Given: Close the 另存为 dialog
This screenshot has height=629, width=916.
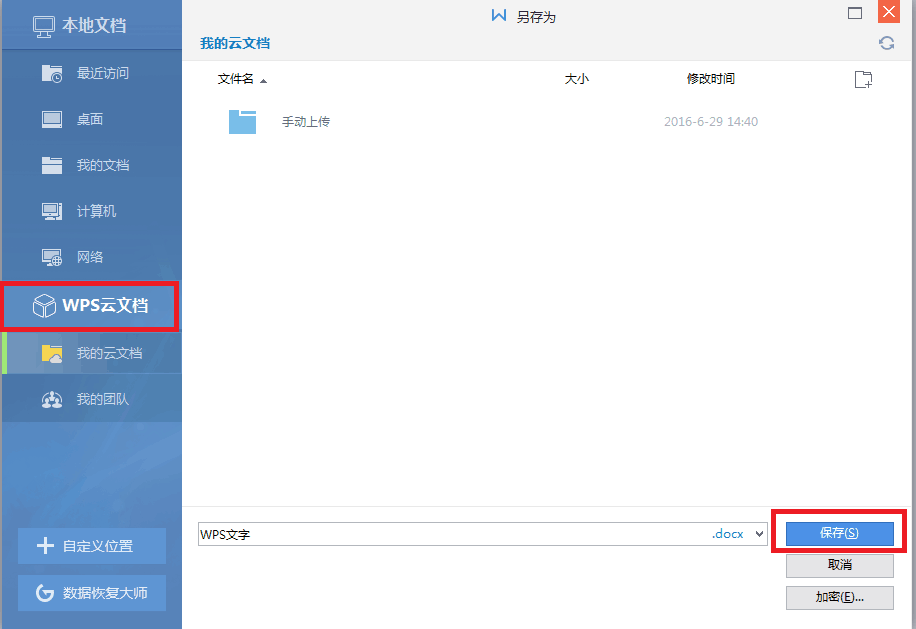Looking at the screenshot, I should coord(889,12).
